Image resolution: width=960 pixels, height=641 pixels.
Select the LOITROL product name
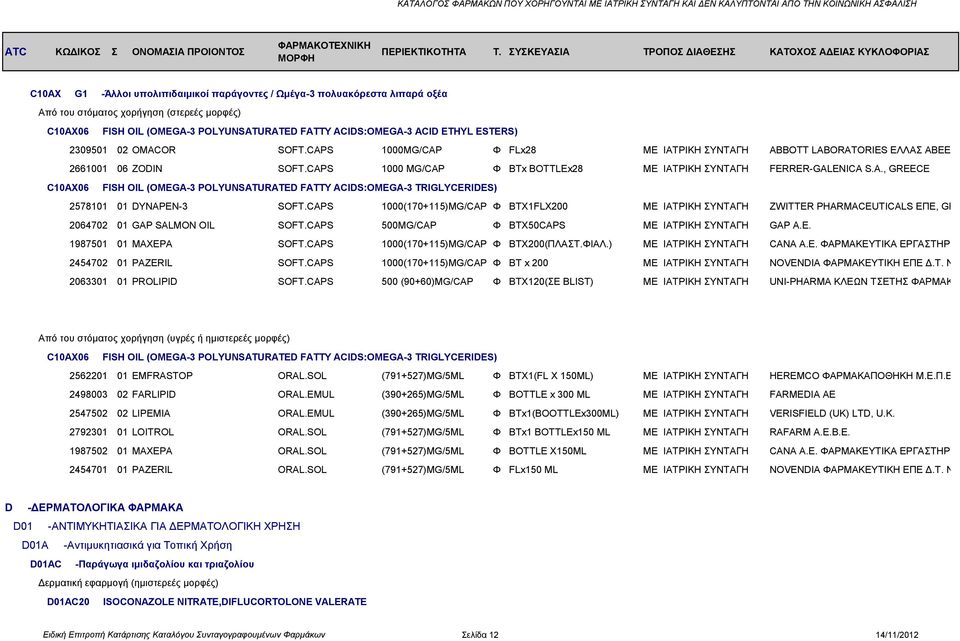tap(152, 432)
